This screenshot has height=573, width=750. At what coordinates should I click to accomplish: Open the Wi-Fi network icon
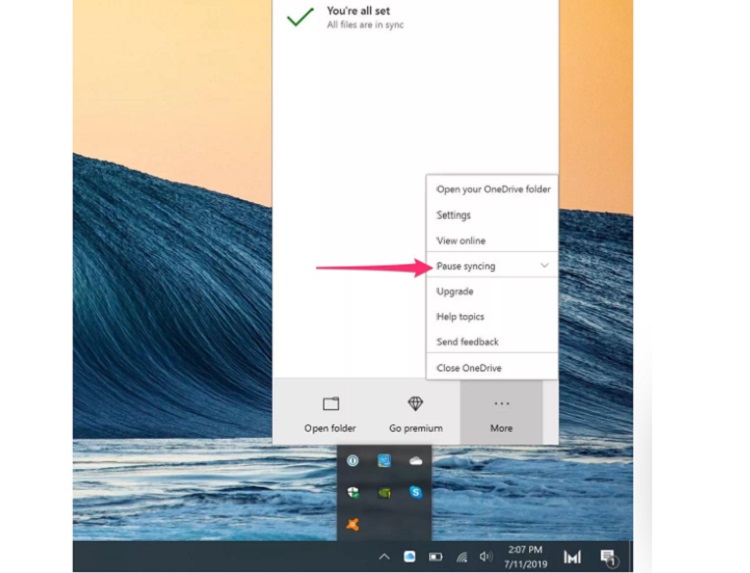(x=461, y=557)
